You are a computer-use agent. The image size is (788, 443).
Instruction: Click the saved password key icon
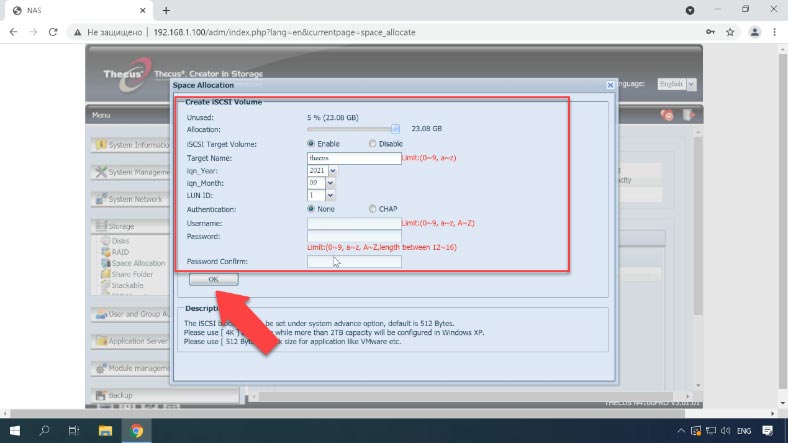710,32
